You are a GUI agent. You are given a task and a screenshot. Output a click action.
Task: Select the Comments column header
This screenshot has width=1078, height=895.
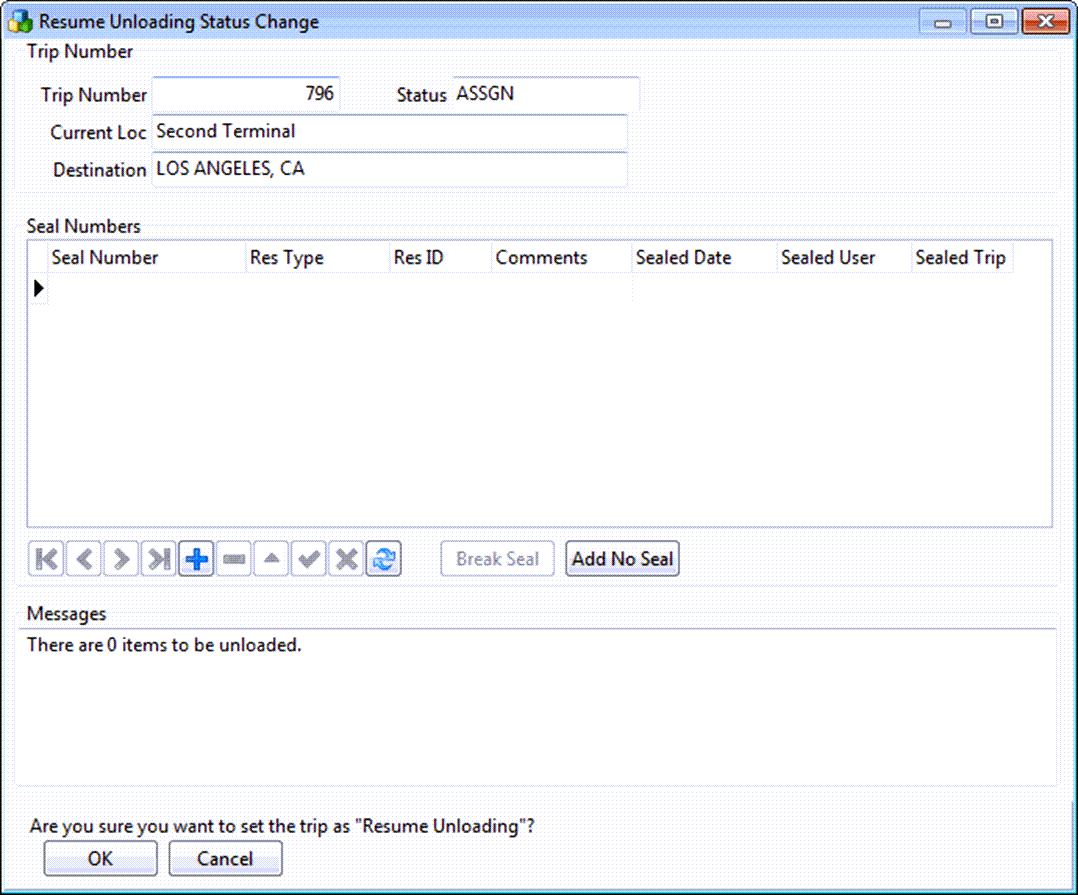pos(562,258)
